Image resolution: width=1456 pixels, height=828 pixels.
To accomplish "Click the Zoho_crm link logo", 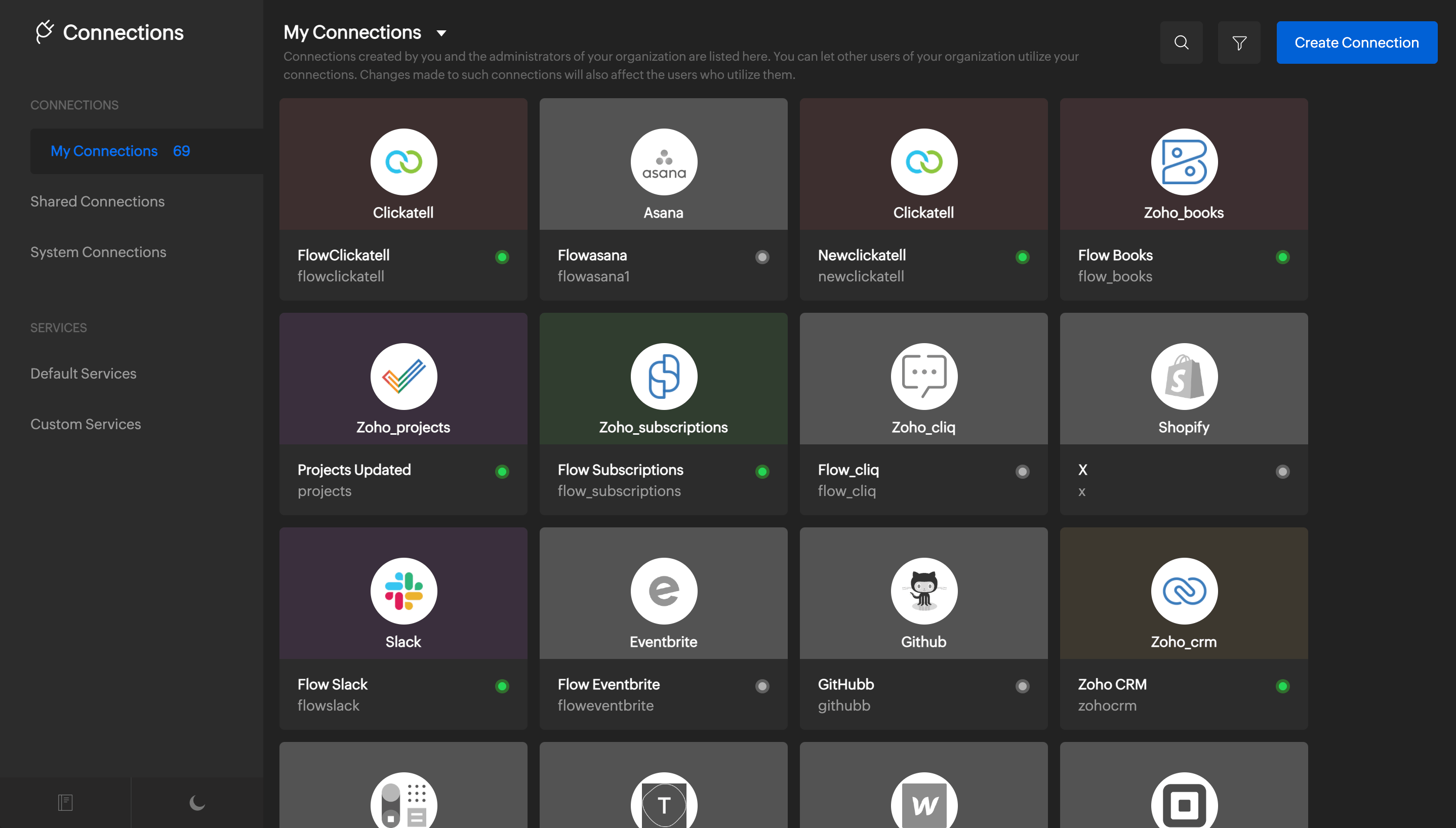I will 1184,591.
